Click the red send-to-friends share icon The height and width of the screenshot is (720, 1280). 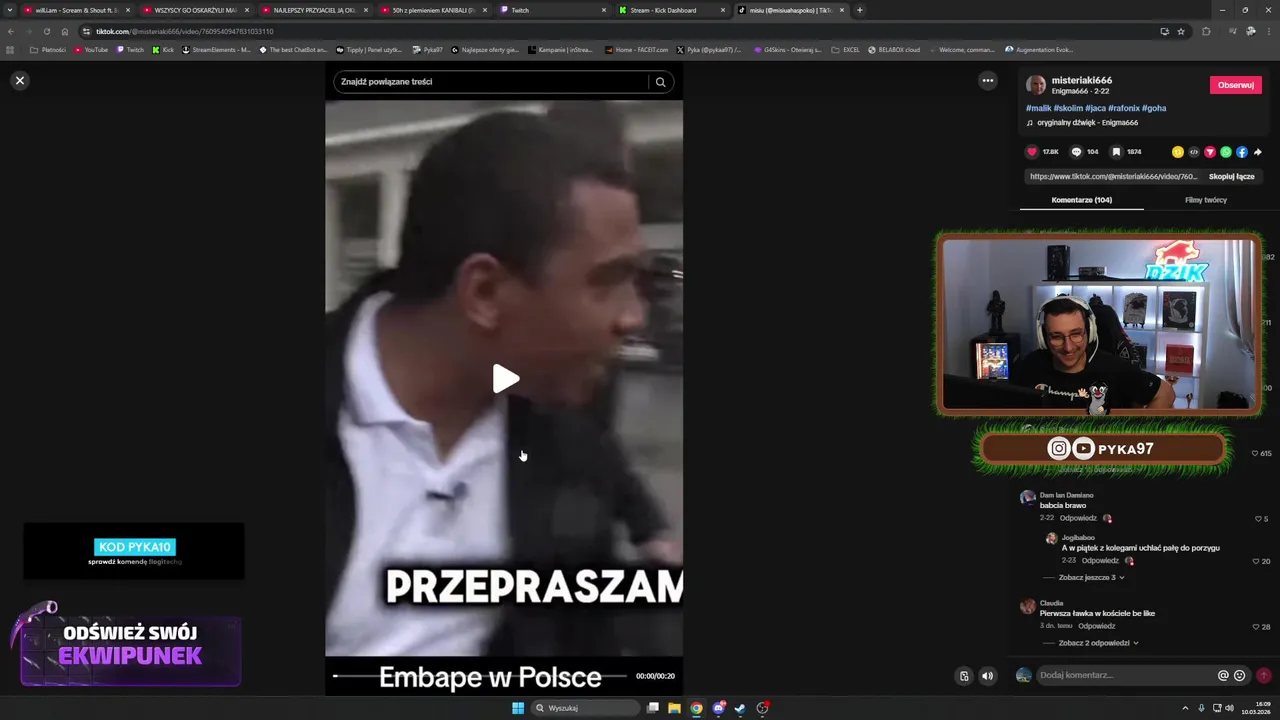[x=1210, y=152]
